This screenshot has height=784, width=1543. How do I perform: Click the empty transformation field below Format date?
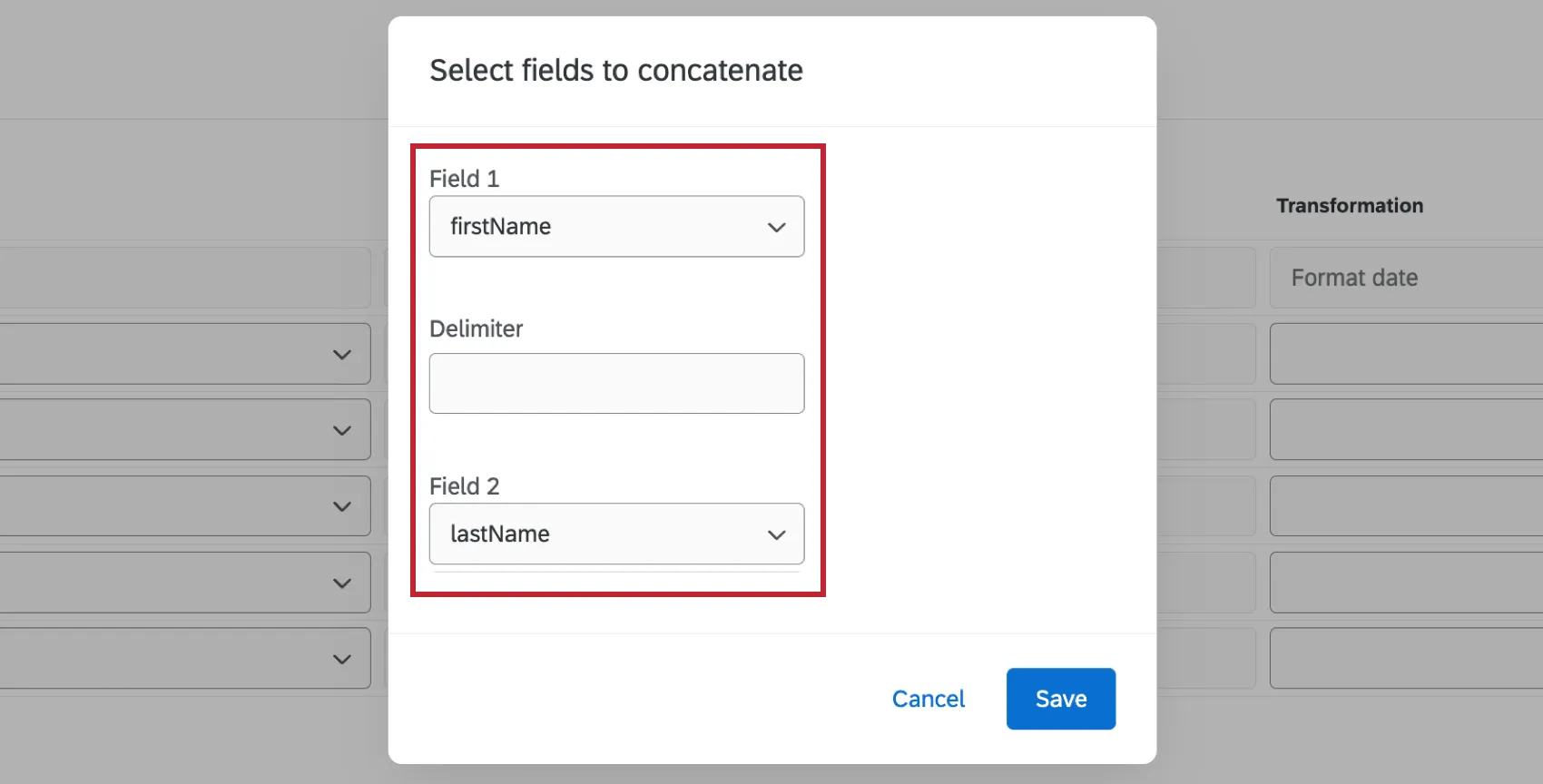click(x=1403, y=354)
